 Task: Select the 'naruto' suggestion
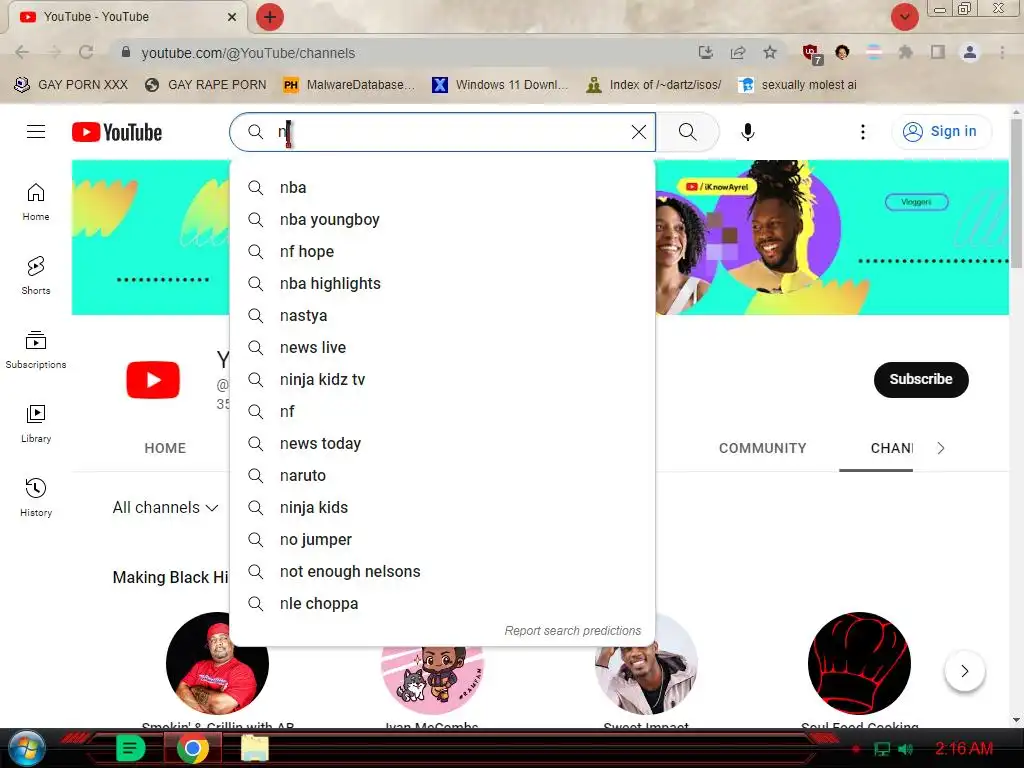(443, 475)
